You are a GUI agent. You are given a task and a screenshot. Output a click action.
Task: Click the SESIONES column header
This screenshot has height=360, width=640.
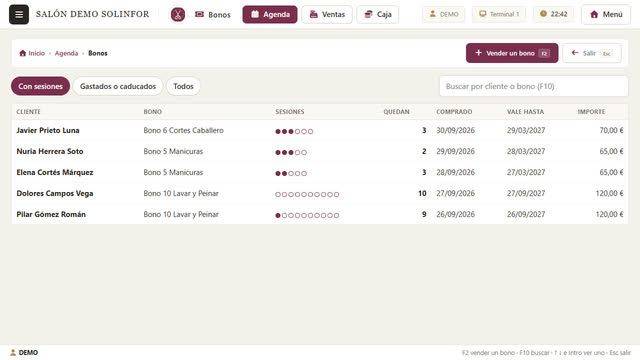point(290,111)
